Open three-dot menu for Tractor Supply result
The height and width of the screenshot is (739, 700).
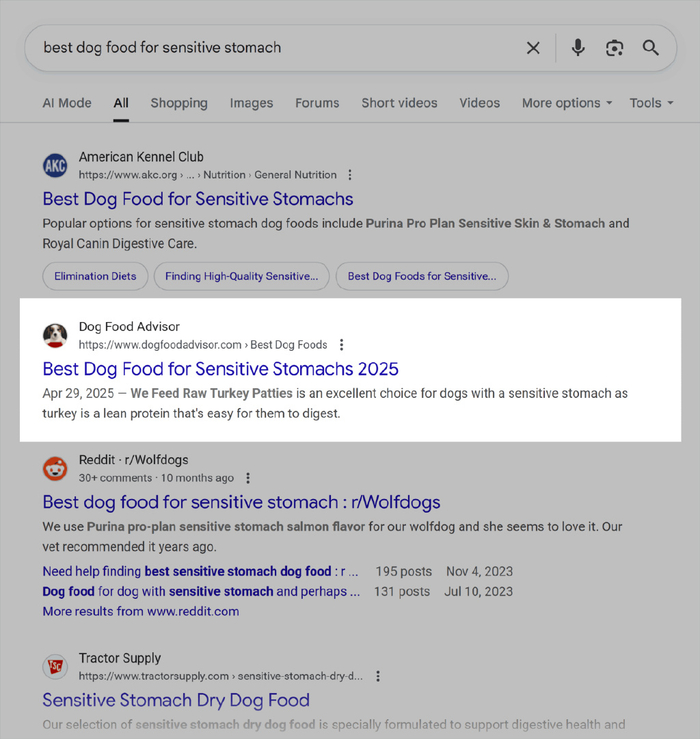point(378,676)
